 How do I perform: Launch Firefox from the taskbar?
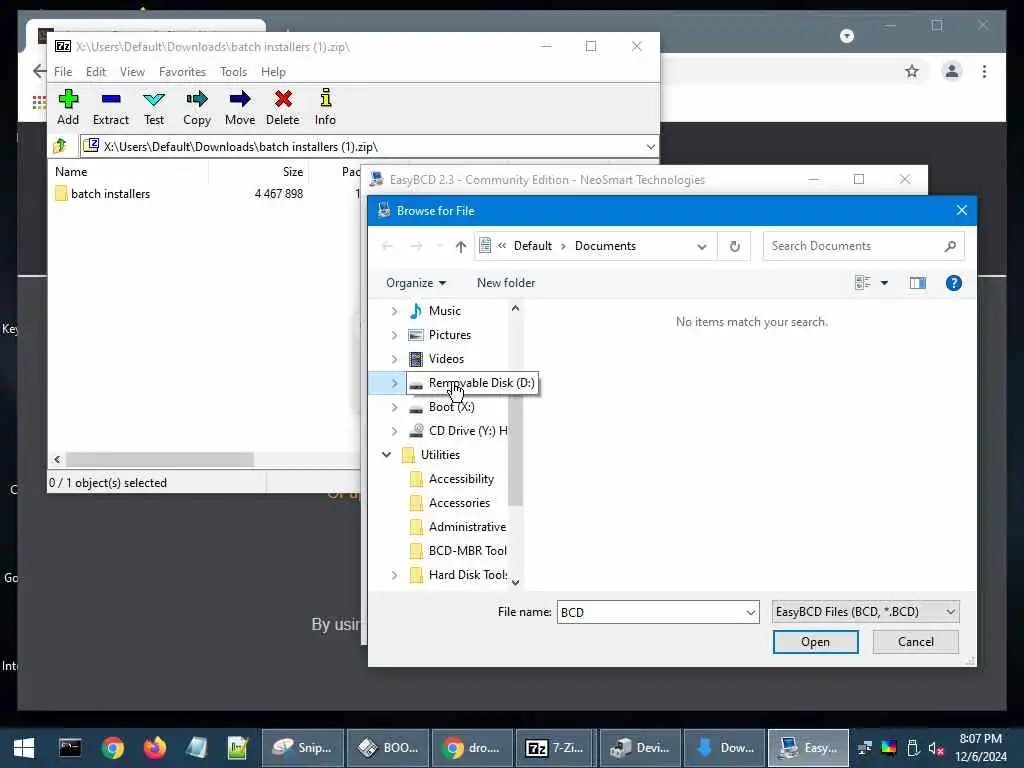click(x=155, y=748)
